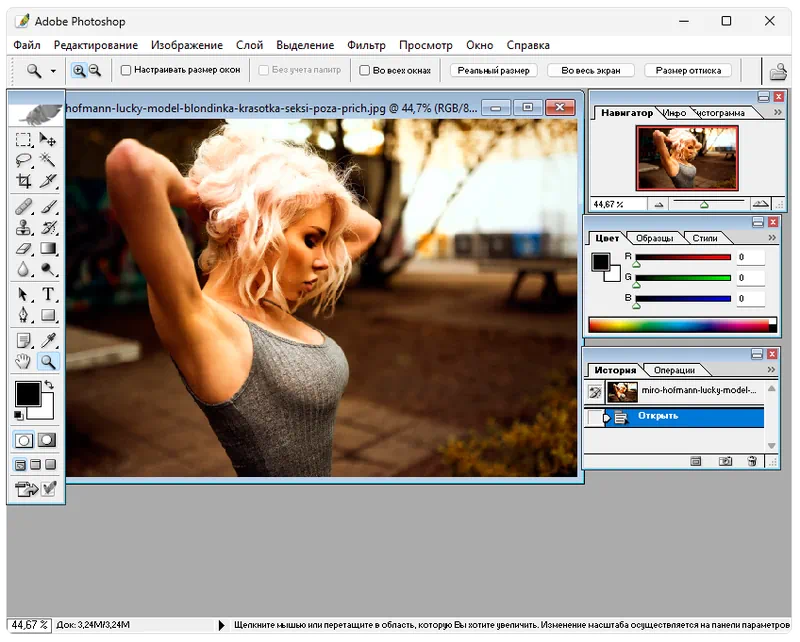Select the Notes tool
Screen dimensions: 800x642
(x=23, y=340)
